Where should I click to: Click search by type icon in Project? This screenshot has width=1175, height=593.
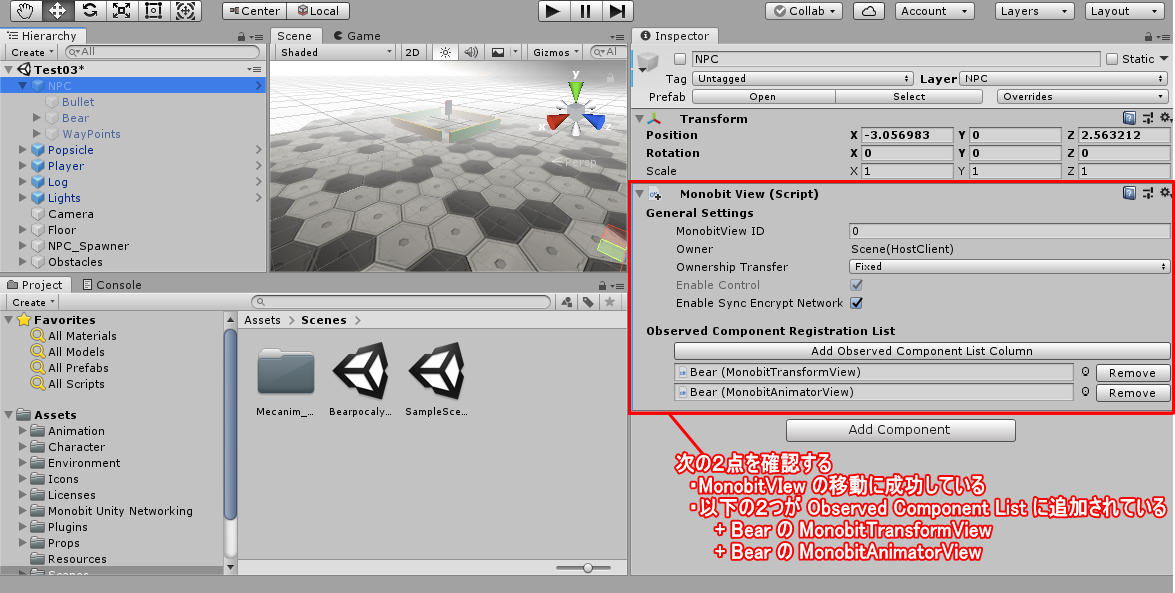click(x=567, y=302)
